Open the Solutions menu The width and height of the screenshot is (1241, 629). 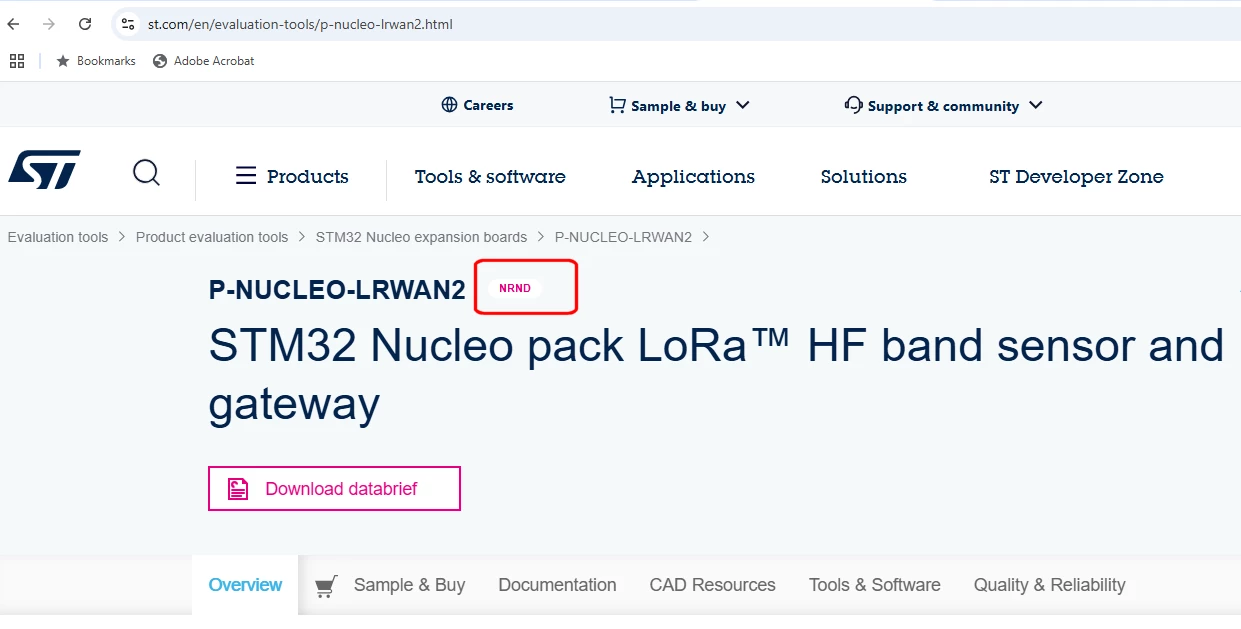[x=864, y=176]
